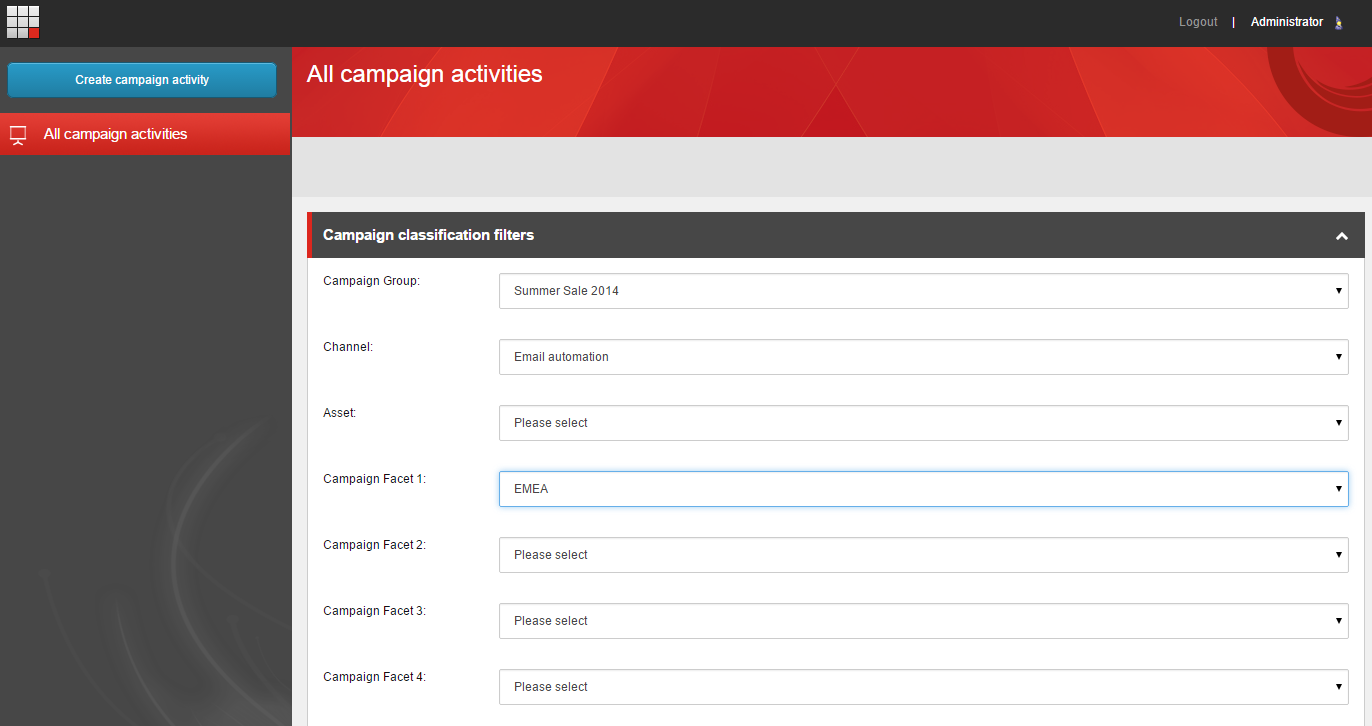Click the Asset field label
This screenshot has width=1372, height=726.
[x=339, y=413]
